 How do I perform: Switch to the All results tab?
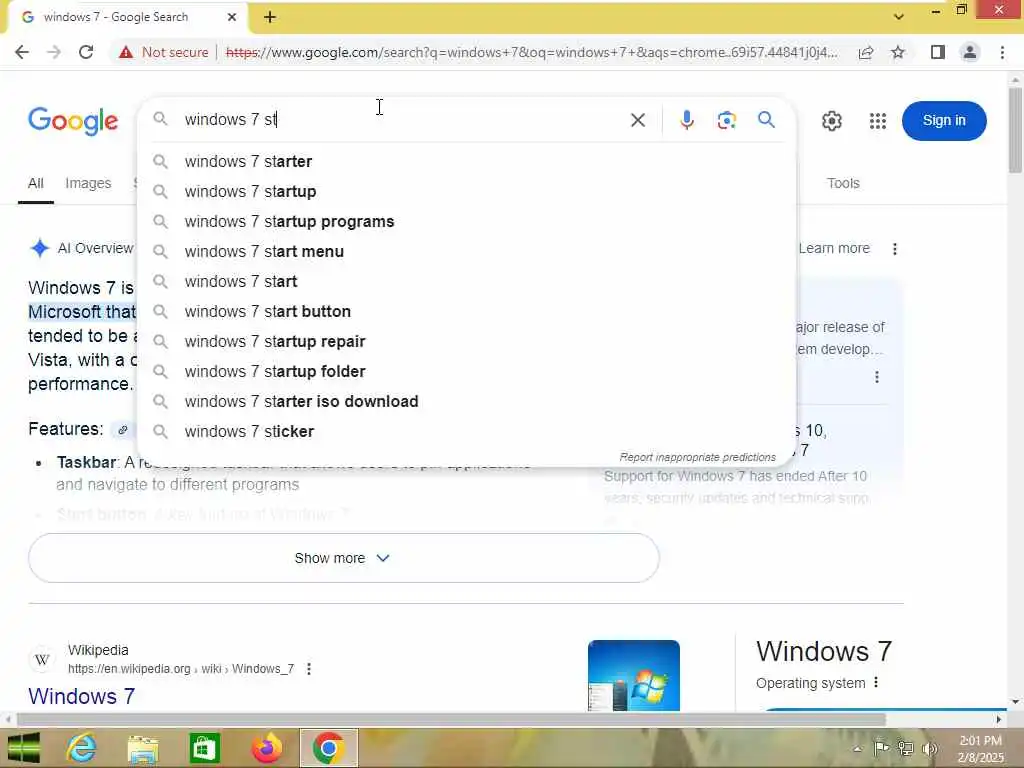click(x=36, y=184)
